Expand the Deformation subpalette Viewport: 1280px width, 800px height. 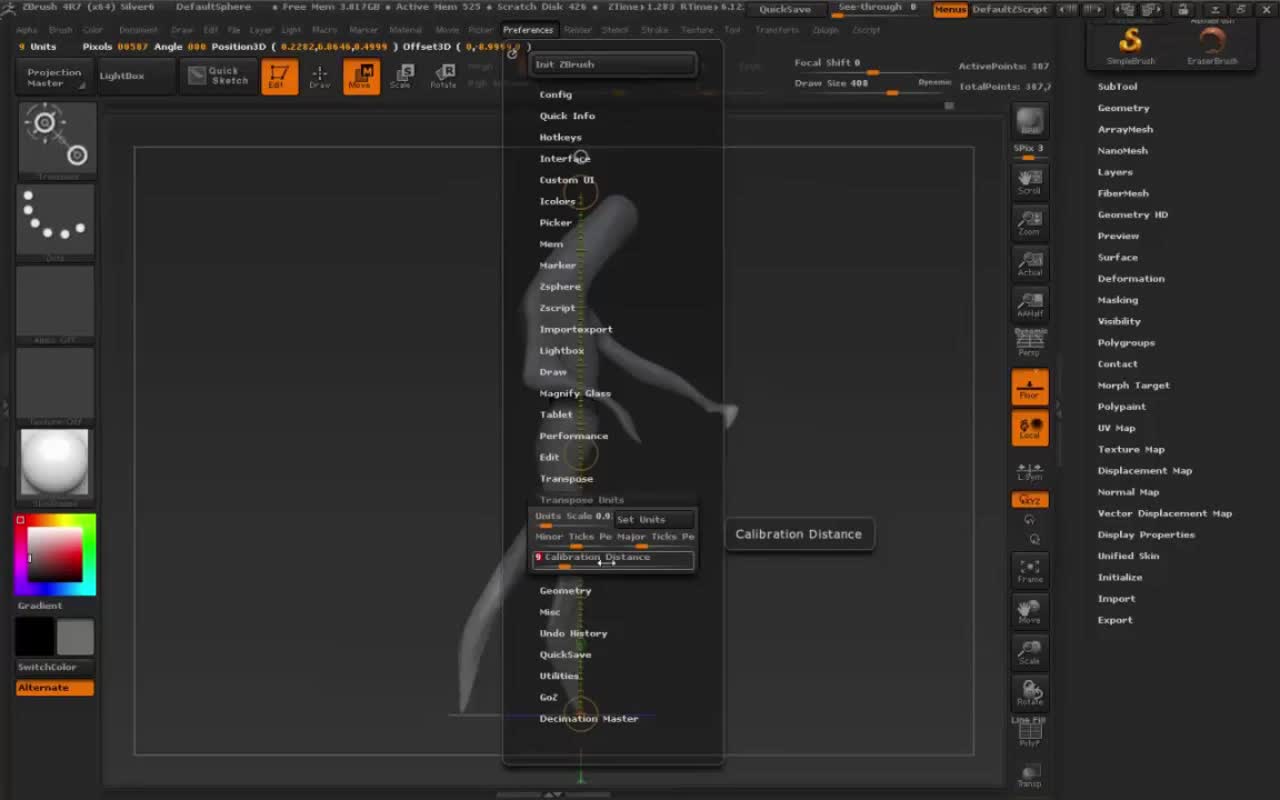point(1131,279)
